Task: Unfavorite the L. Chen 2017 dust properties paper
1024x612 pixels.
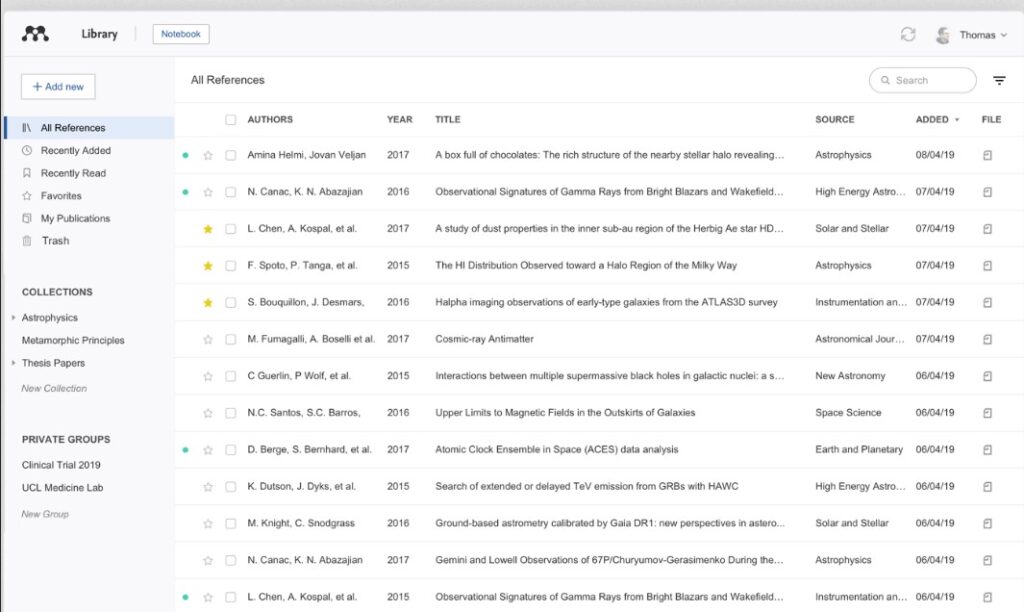Action: point(208,229)
